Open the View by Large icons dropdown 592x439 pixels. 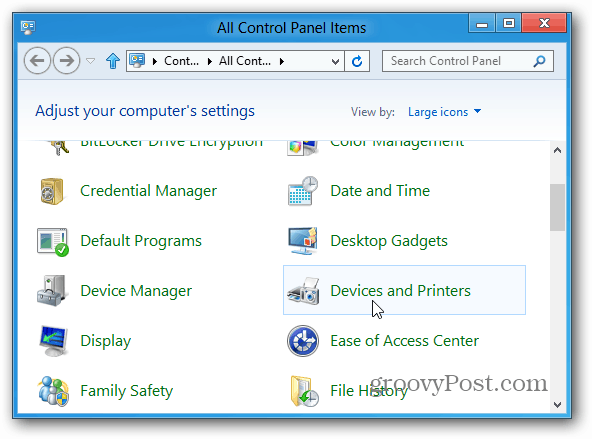coord(445,112)
